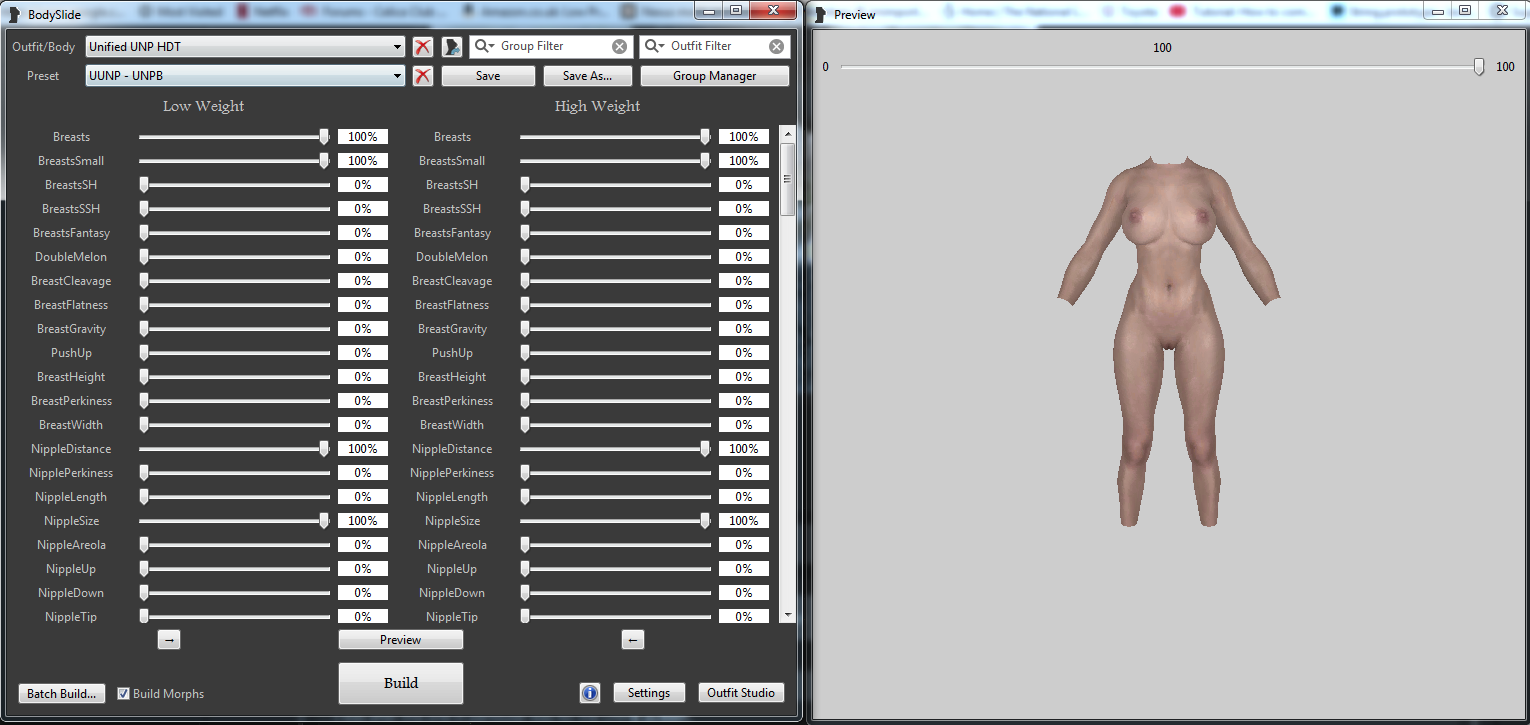Screen dimensions: 1530x725
Task: Click the Low Weight NipplePerkiness label
Action: click(x=71, y=473)
